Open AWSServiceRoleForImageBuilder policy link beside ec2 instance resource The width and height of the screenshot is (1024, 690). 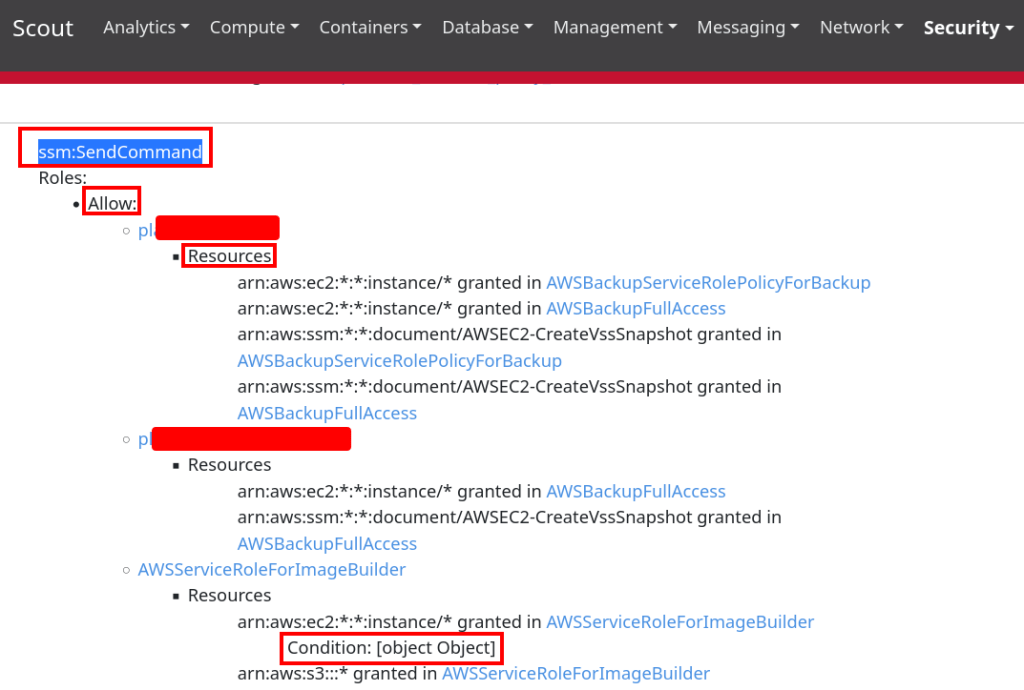tap(679, 622)
